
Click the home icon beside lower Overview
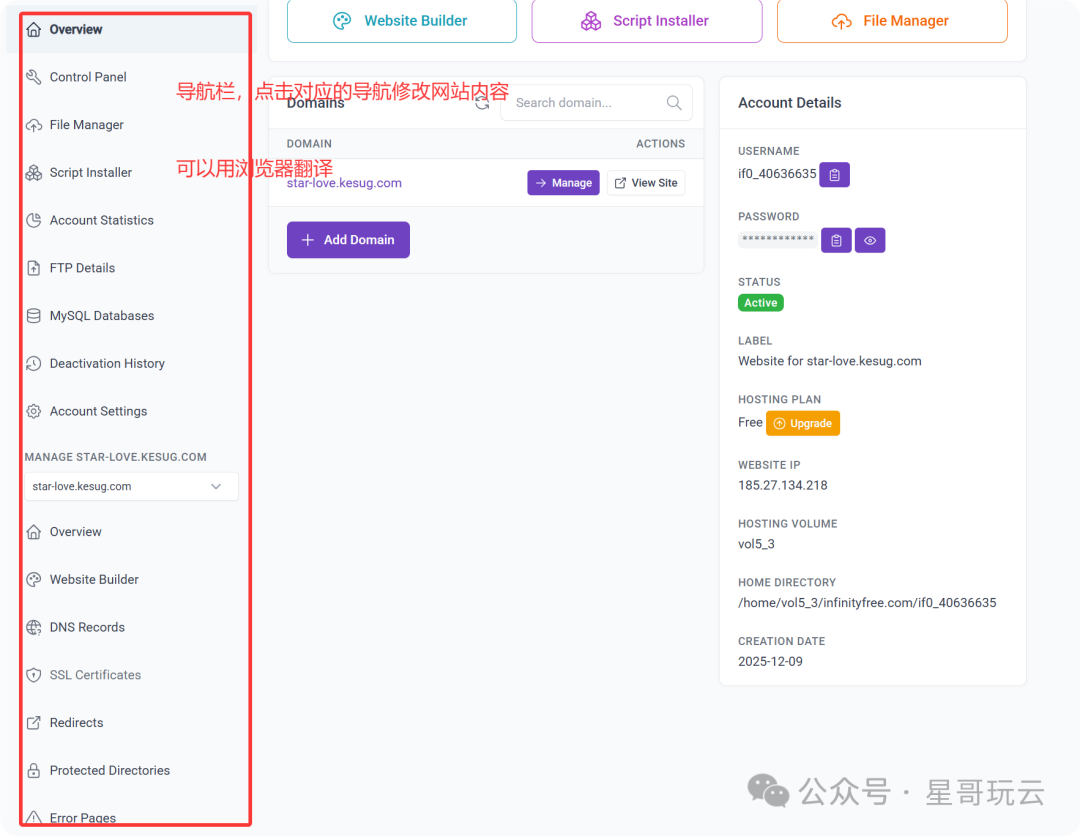point(34,532)
